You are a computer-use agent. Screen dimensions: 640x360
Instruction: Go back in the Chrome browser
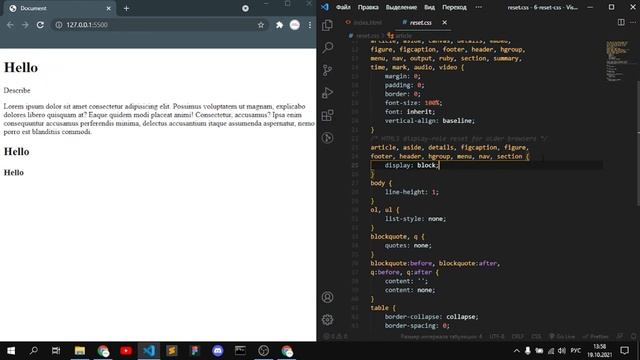click(x=10, y=25)
